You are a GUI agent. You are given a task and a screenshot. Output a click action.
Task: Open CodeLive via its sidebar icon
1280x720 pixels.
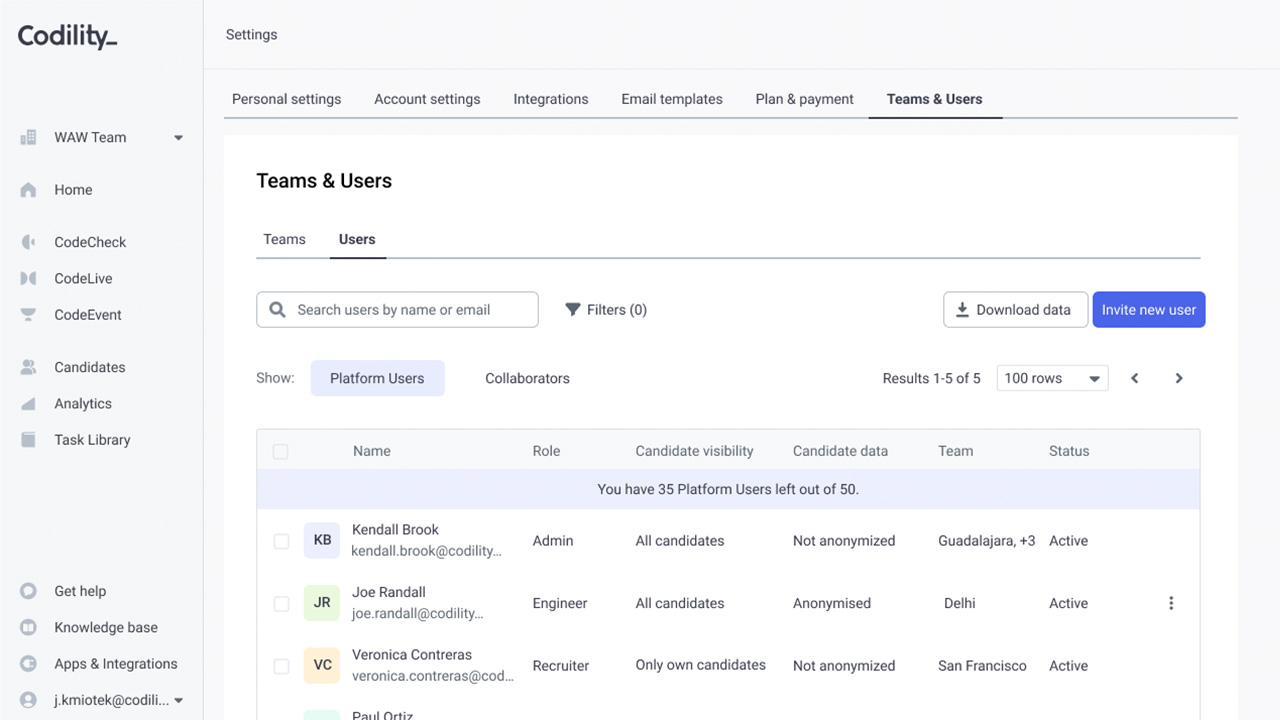click(28, 278)
